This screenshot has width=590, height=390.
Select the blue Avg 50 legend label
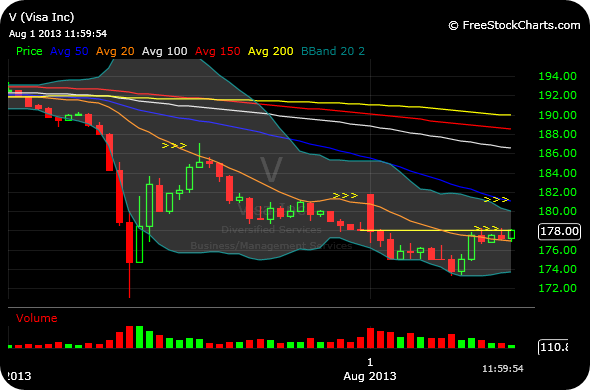click(69, 51)
